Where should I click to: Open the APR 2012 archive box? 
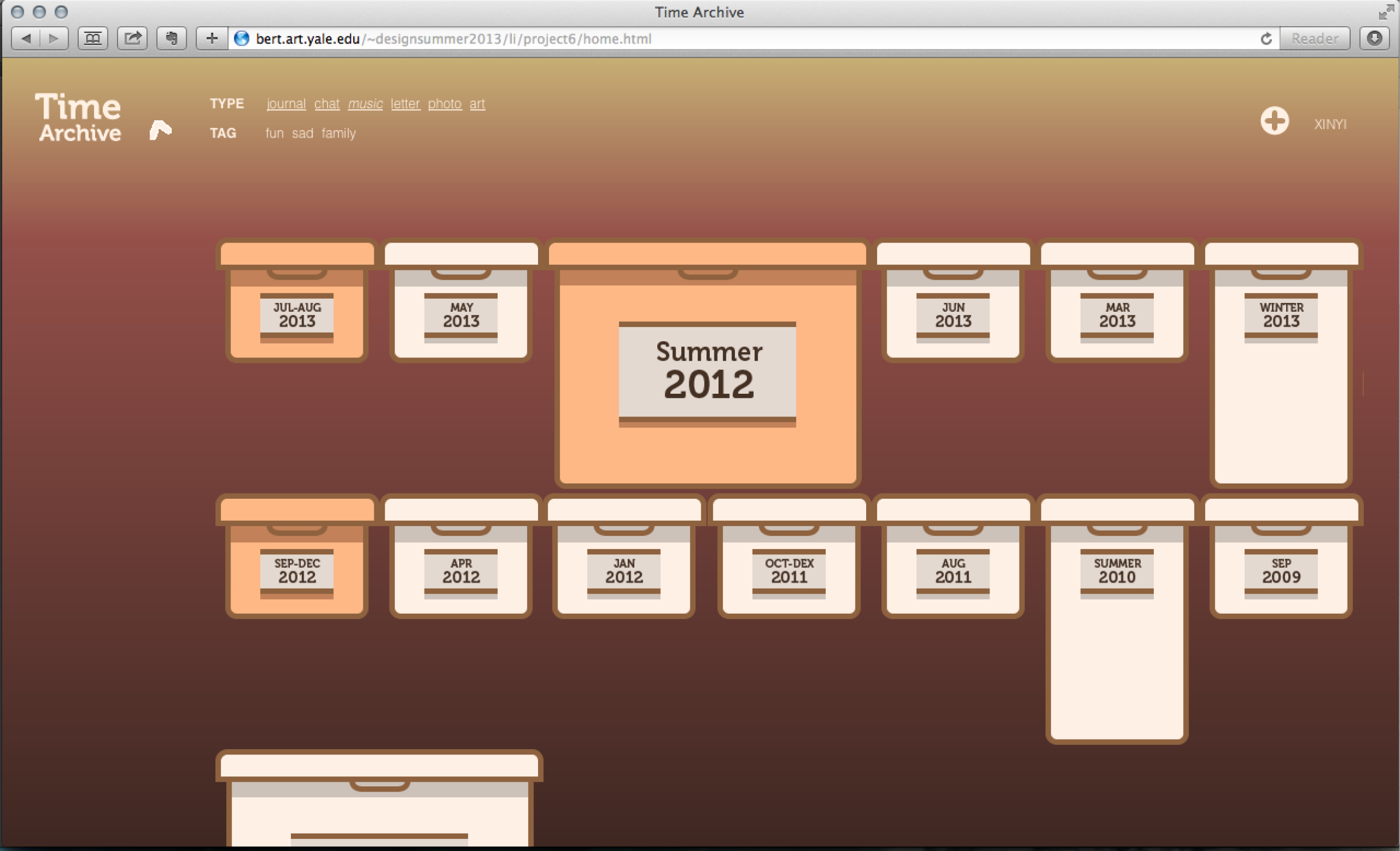coord(461,556)
